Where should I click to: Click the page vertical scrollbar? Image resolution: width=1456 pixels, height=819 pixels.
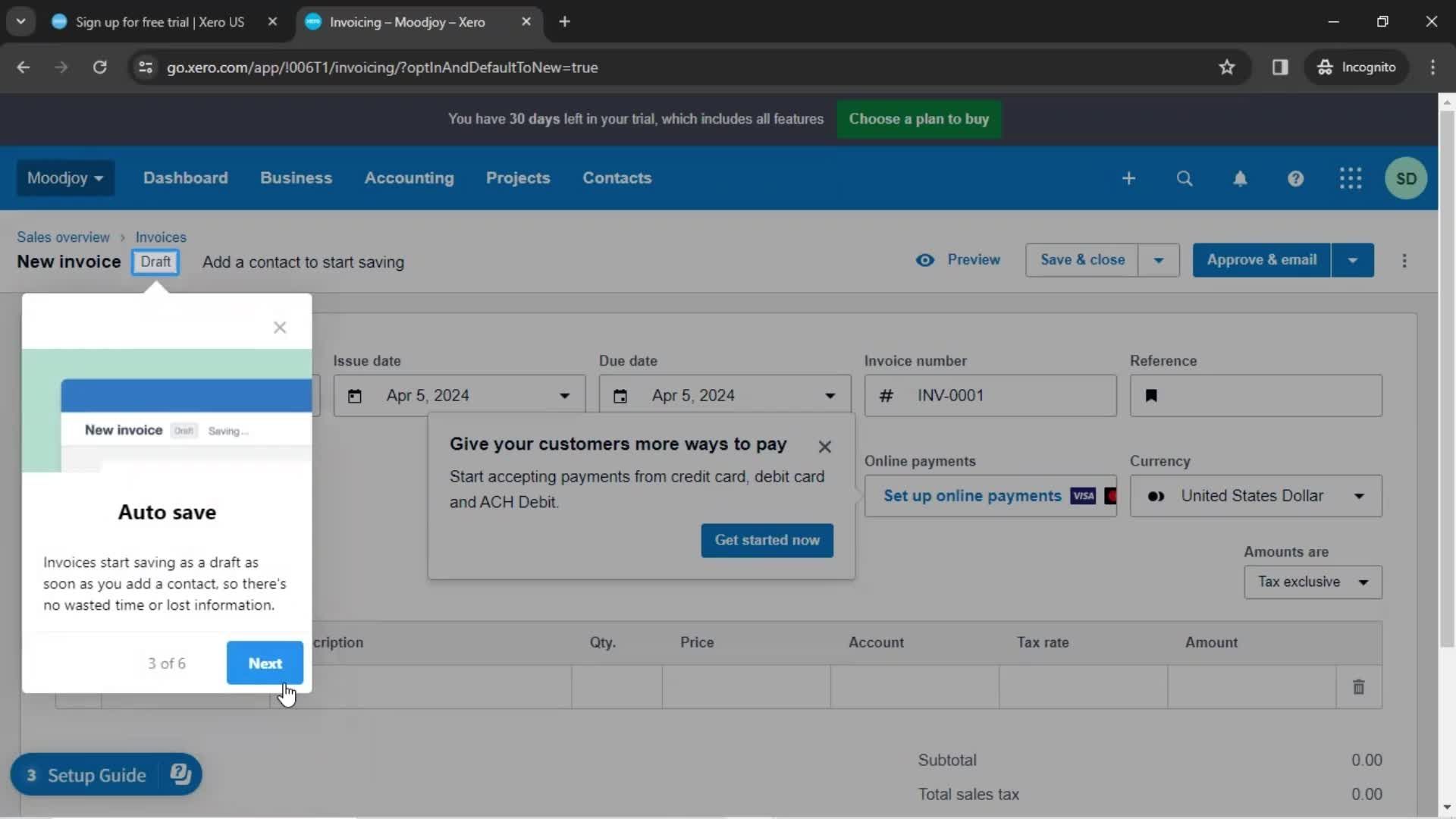click(1446, 379)
